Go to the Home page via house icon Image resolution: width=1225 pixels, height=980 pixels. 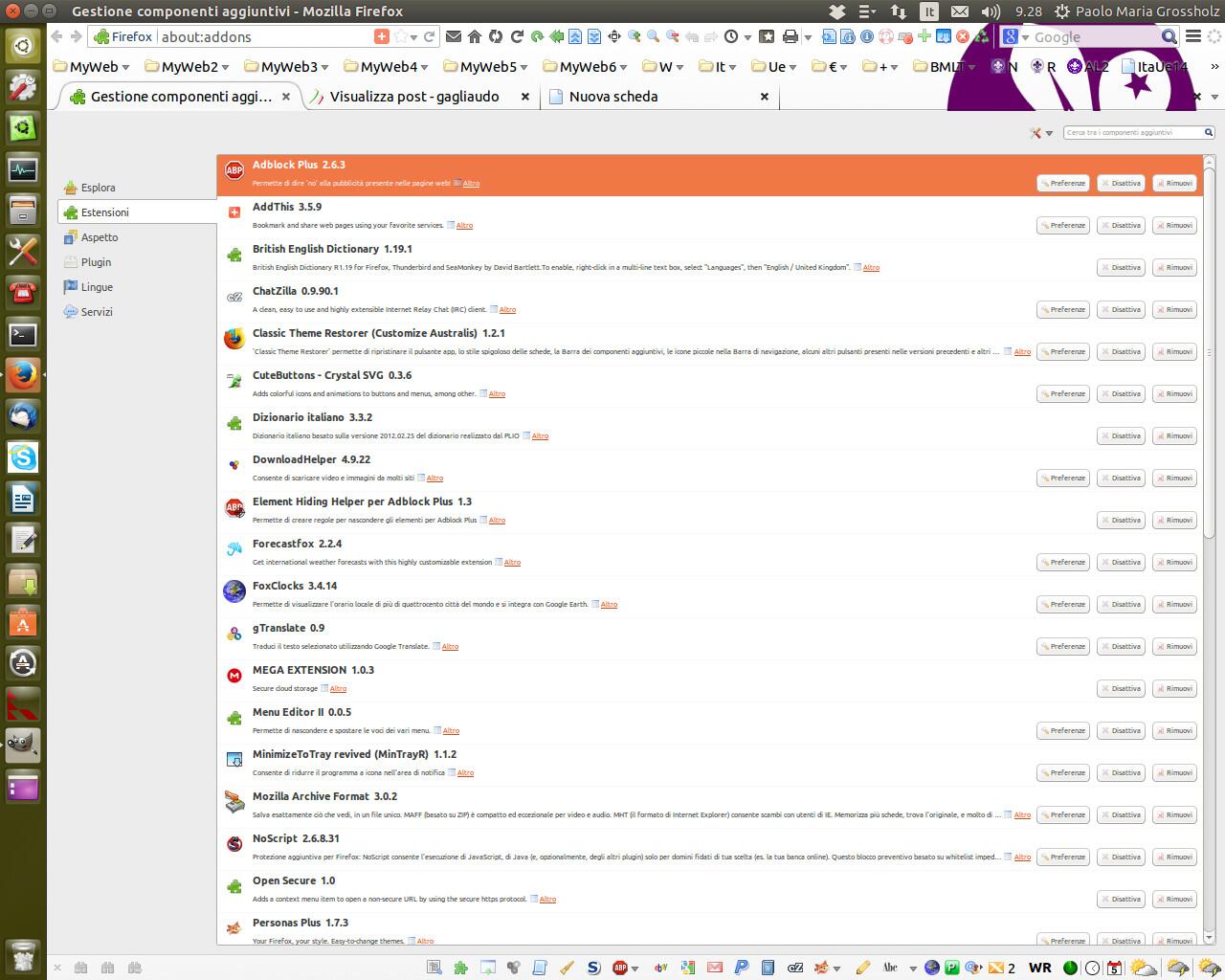point(475,36)
